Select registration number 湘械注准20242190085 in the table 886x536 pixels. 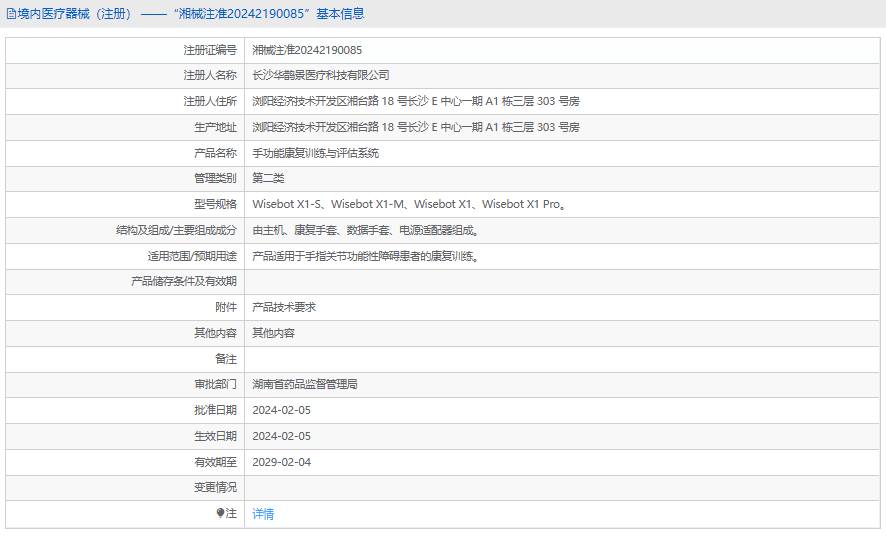[x=307, y=50]
